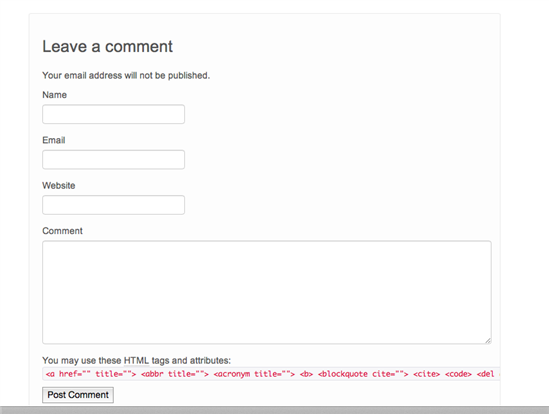The image size is (549, 414).
Task: Click the Name field label
Action: (x=54, y=95)
